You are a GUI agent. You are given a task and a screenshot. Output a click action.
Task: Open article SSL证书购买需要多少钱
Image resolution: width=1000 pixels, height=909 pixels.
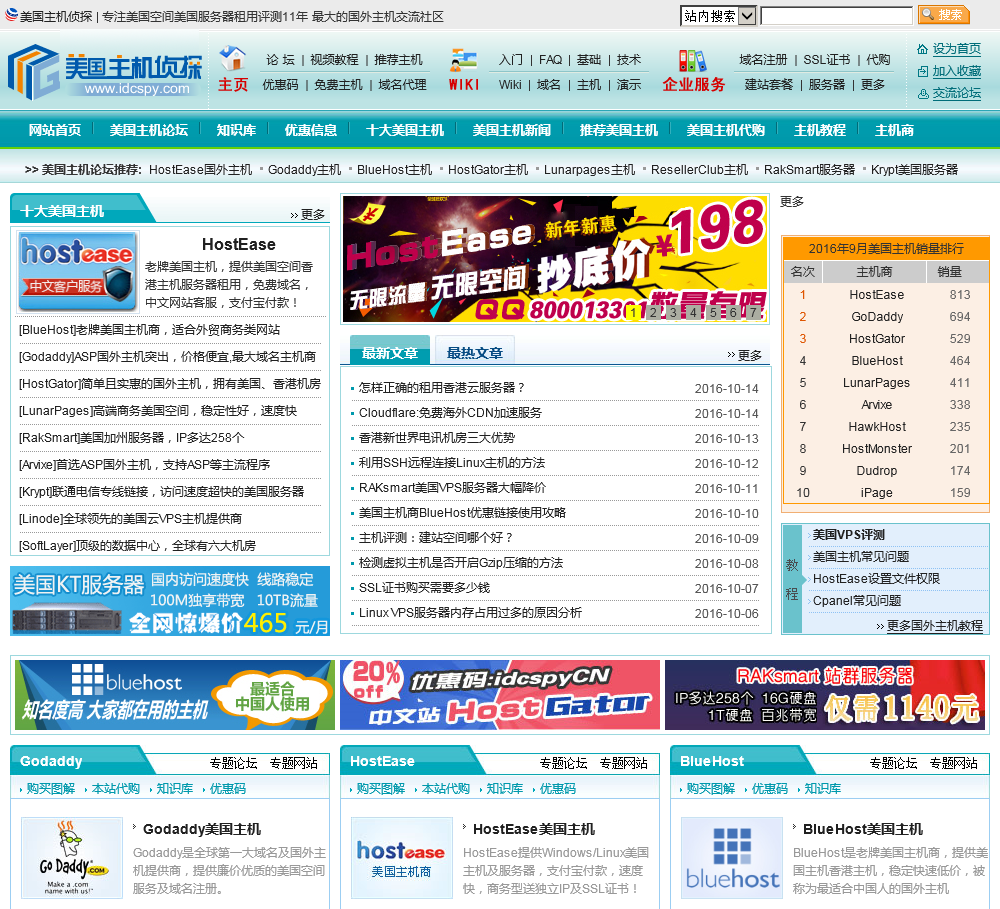pos(424,588)
